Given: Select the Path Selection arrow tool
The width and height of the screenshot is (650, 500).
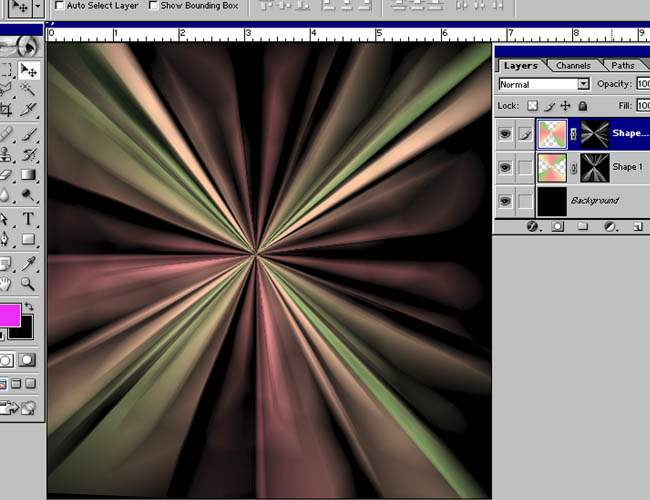Looking at the screenshot, I should point(6,219).
